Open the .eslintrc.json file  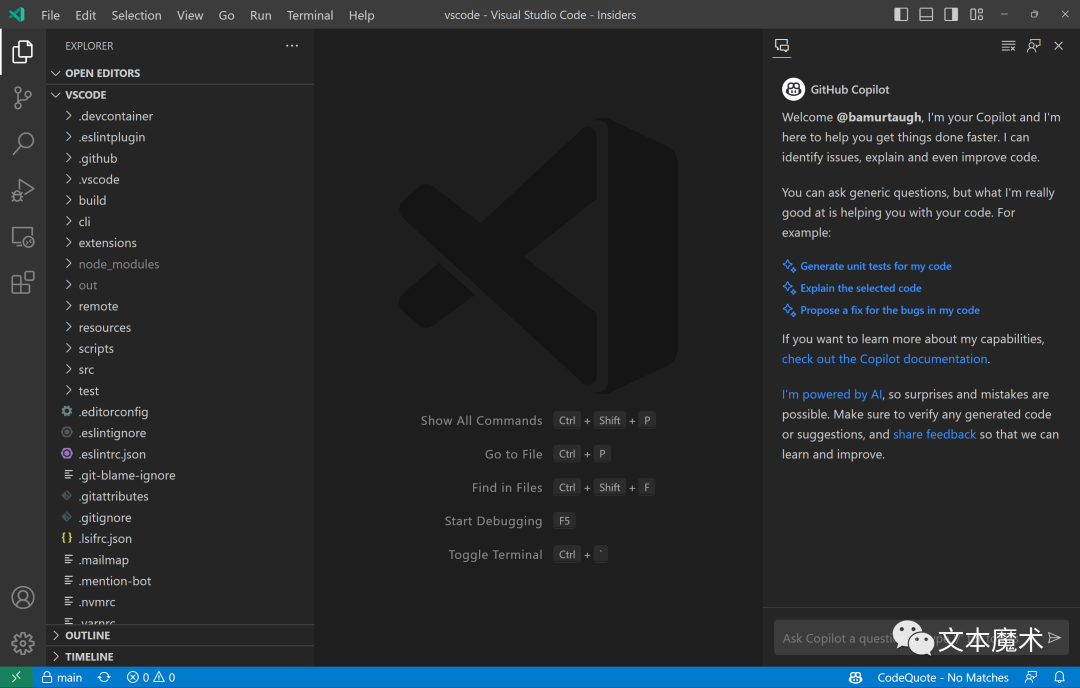click(180, 454)
